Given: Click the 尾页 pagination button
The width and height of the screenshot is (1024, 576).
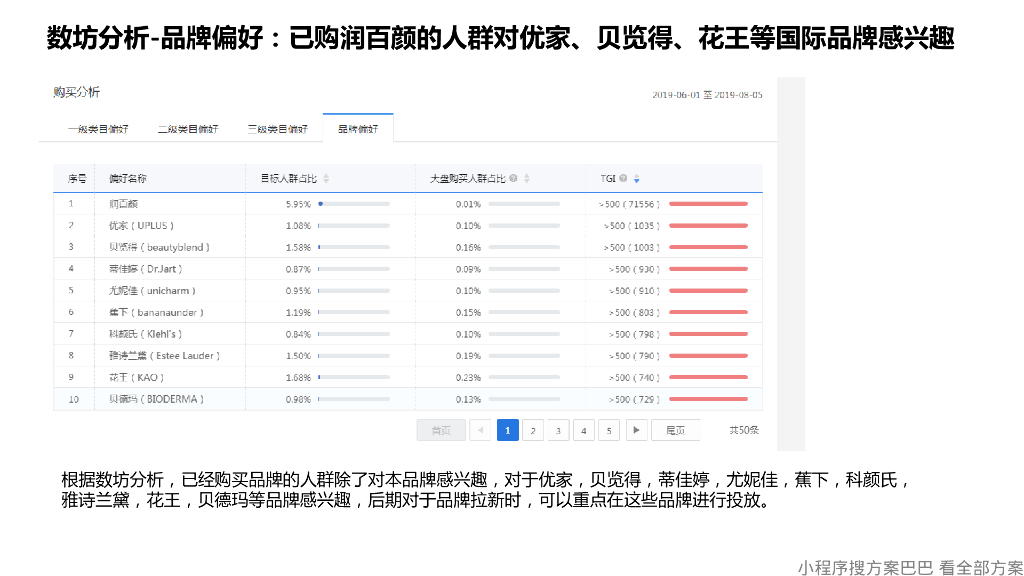Looking at the screenshot, I should (674, 430).
